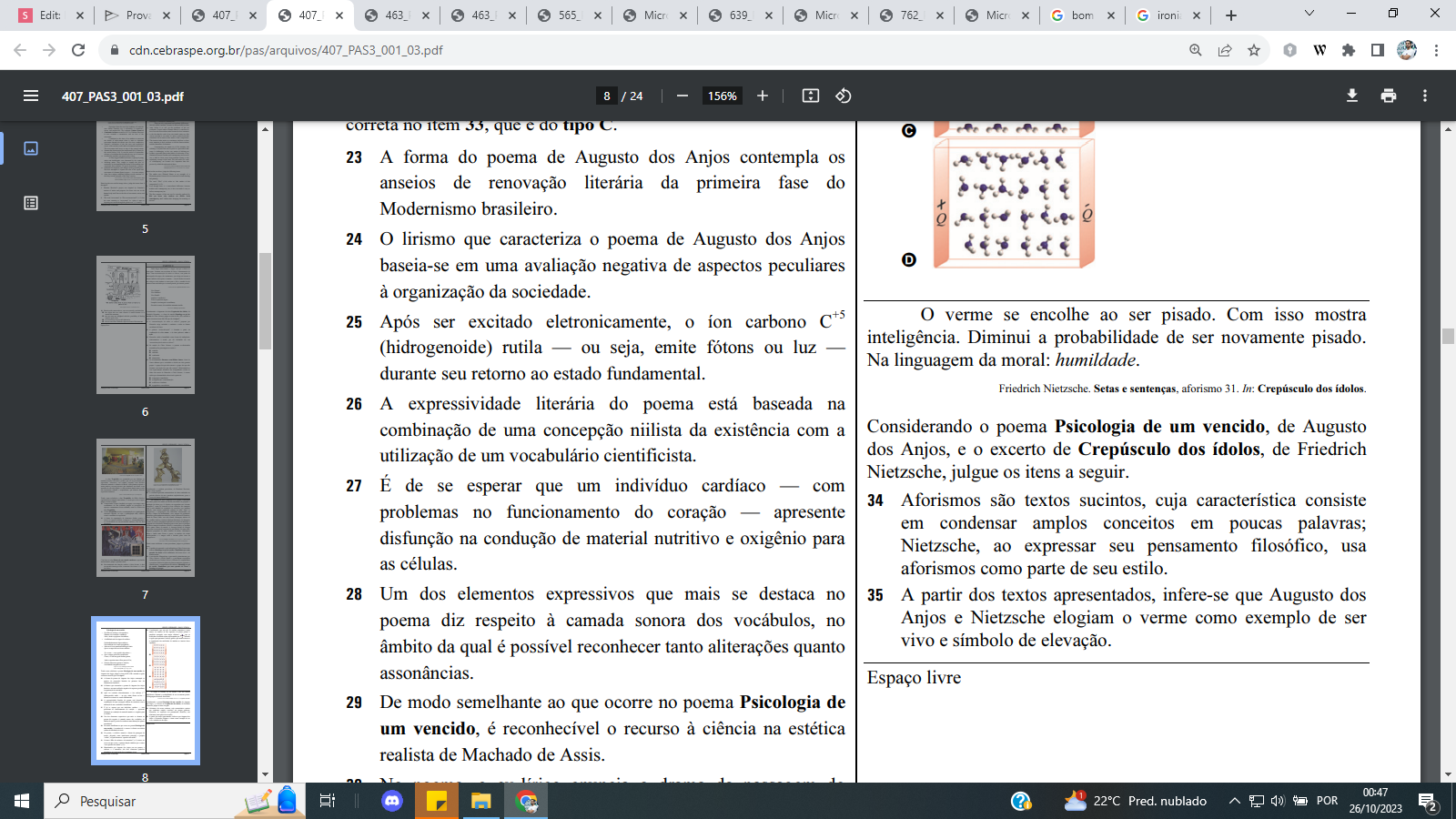Switch to the '762_' tab
This screenshot has height=819, width=1456.
tap(911, 15)
